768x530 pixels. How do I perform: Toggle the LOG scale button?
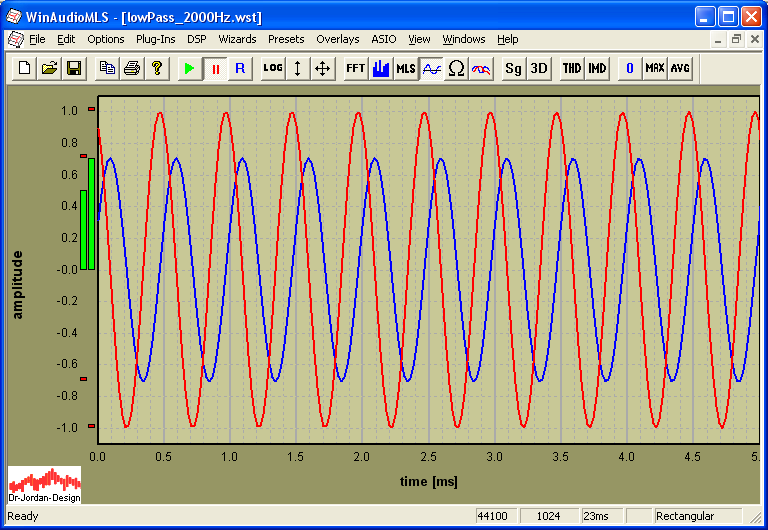pos(272,68)
